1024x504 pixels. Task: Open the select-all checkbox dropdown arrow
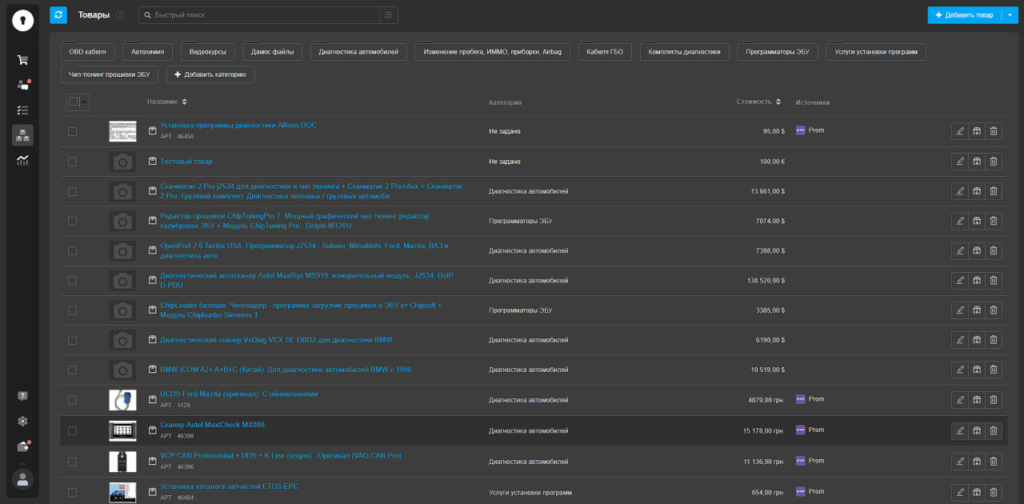[84, 101]
